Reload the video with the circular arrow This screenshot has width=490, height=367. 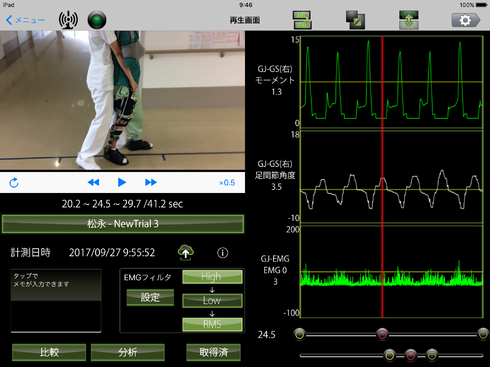coord(14,182)
